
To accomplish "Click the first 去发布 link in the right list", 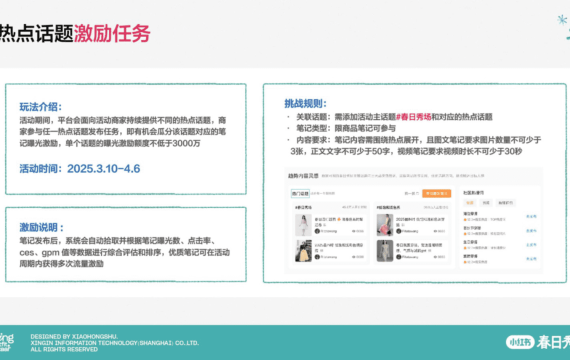I will [531, 216].
